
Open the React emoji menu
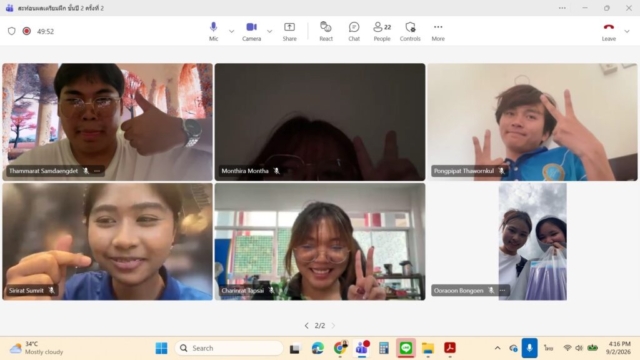pos(326,31)
